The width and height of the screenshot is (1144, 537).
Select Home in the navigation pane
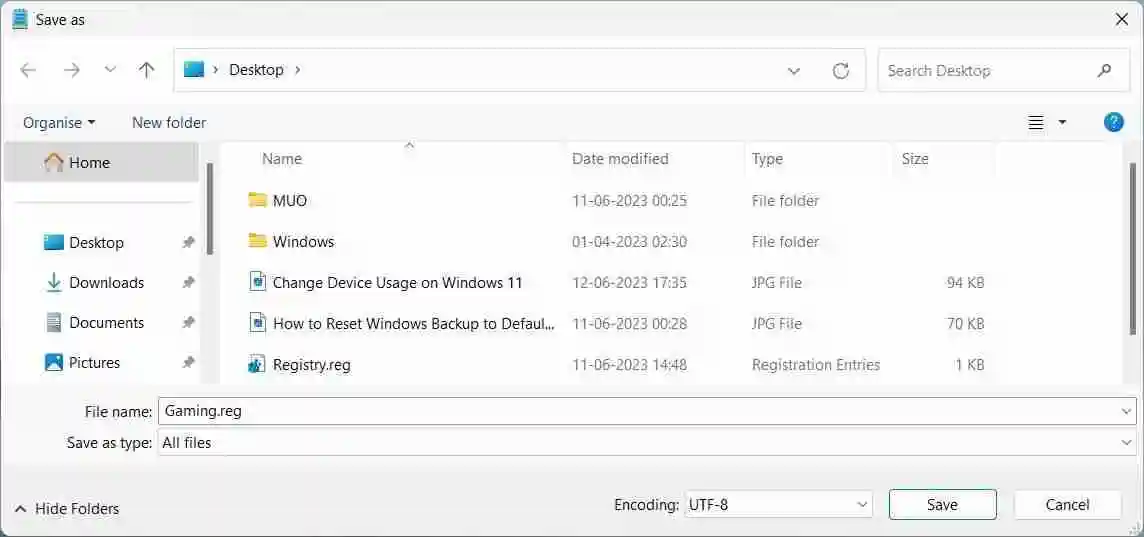(101, 163)
